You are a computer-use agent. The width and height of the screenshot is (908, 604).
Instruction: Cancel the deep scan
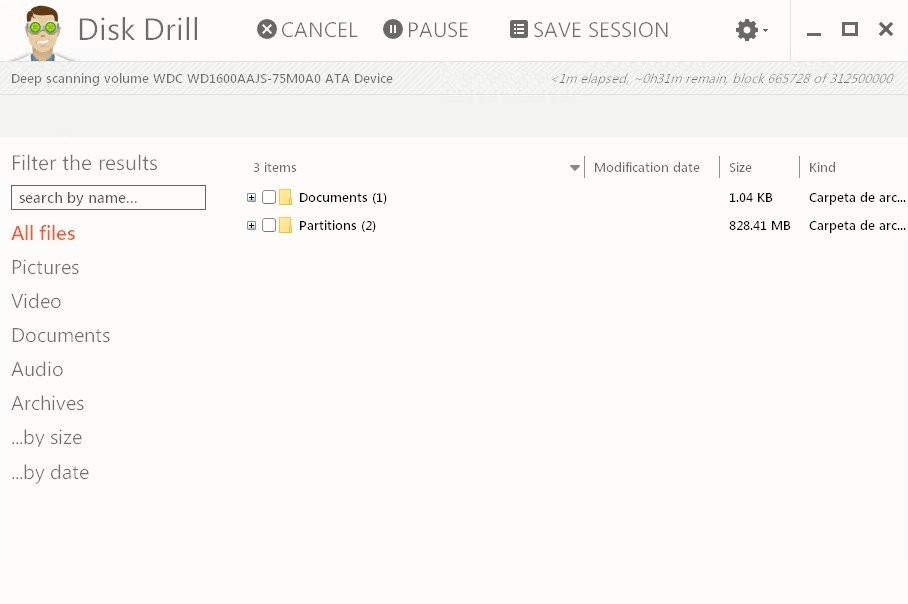coord(307,30)
